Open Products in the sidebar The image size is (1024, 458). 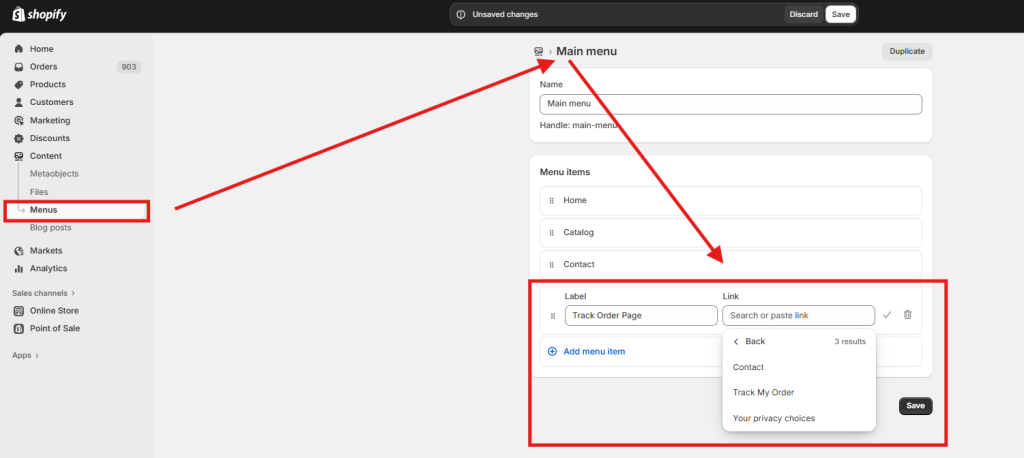click(x=48, y=84)
